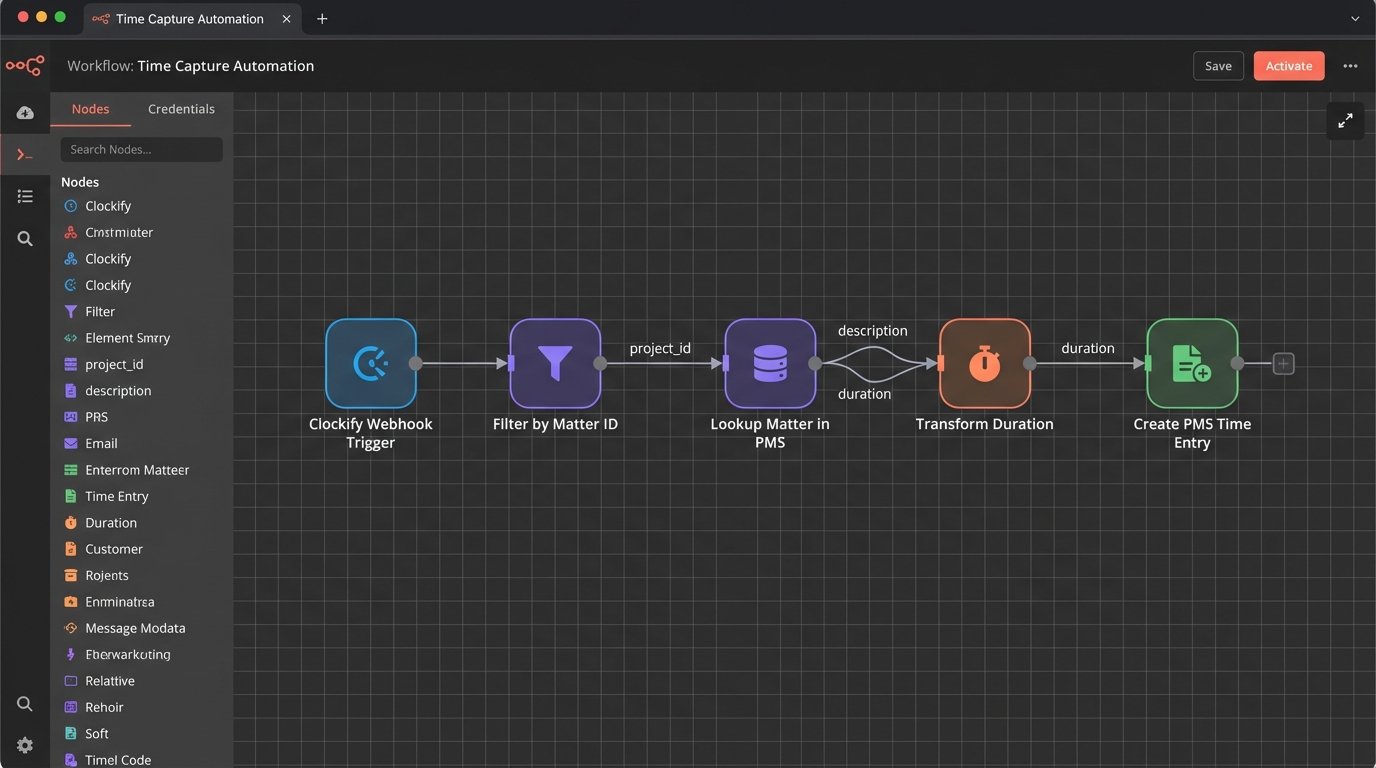Click the canvas fullscreen expand icon

1345,120
